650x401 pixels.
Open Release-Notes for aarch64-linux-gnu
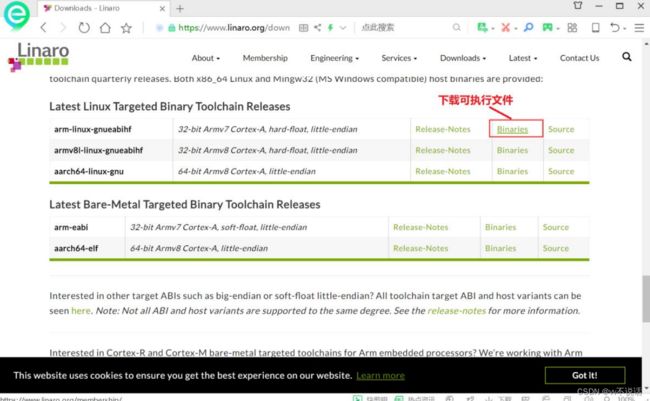(x=443, y=171)
